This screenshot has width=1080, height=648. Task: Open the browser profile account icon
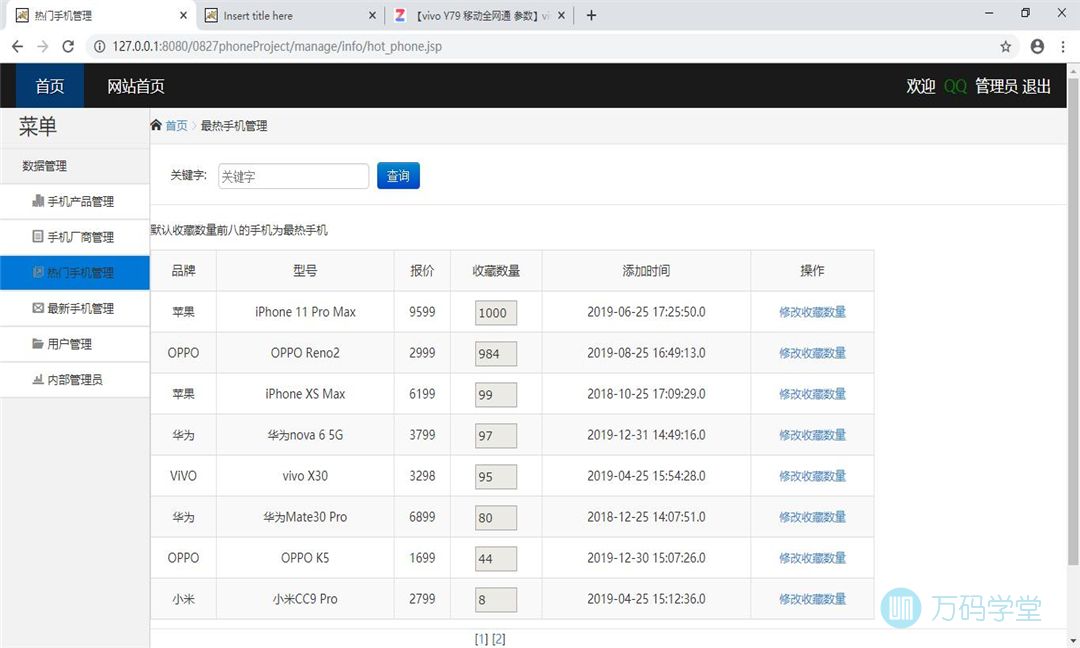[1037, 46]
